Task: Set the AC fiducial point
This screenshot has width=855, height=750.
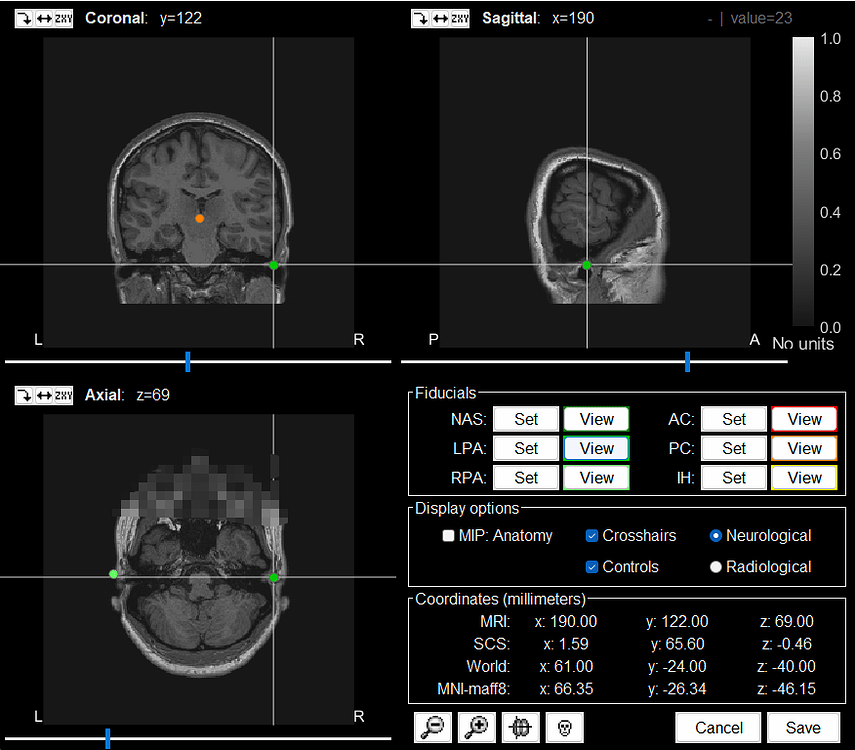Action: pyautogui.click(x=734, y=419)
